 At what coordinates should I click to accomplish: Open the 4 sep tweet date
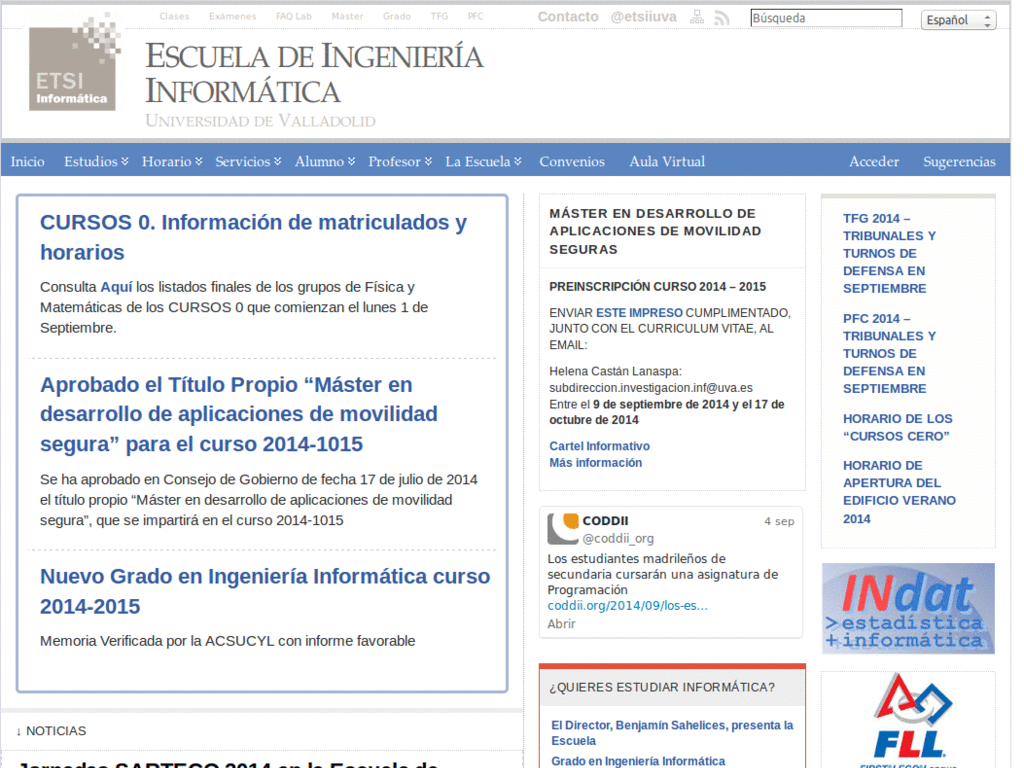pyautogui.click(x=779, y=521)
